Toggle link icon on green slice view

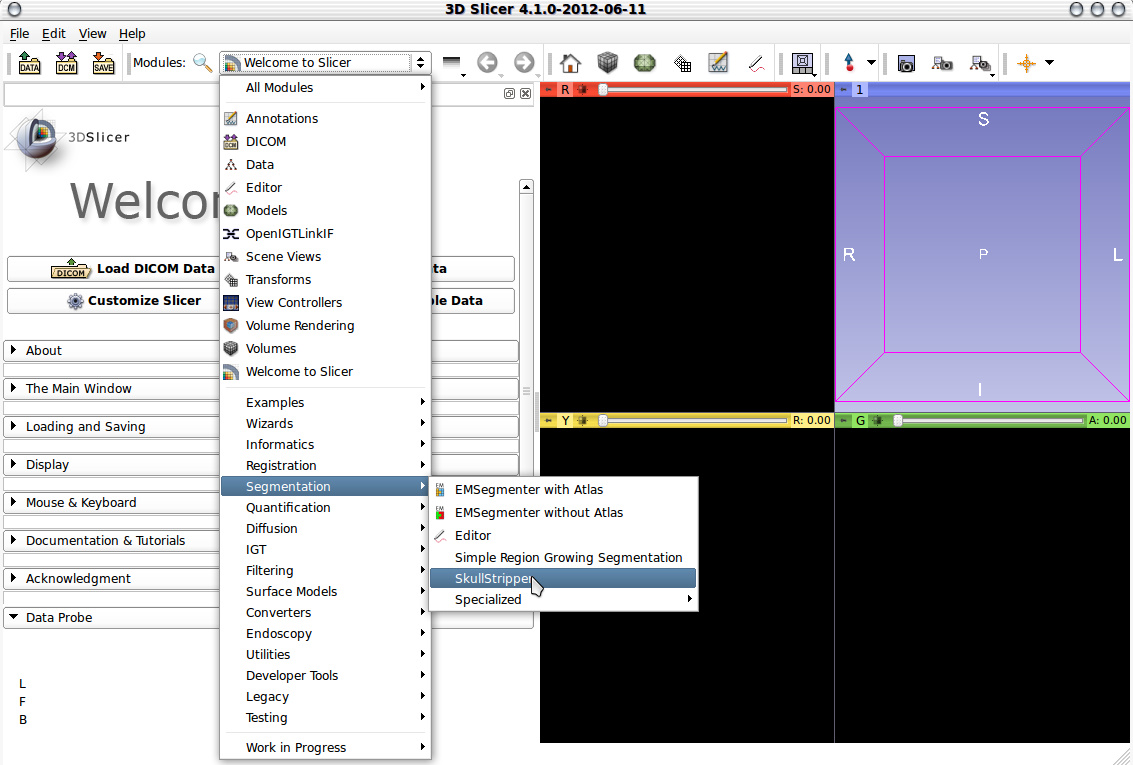(x=877, y=421)
